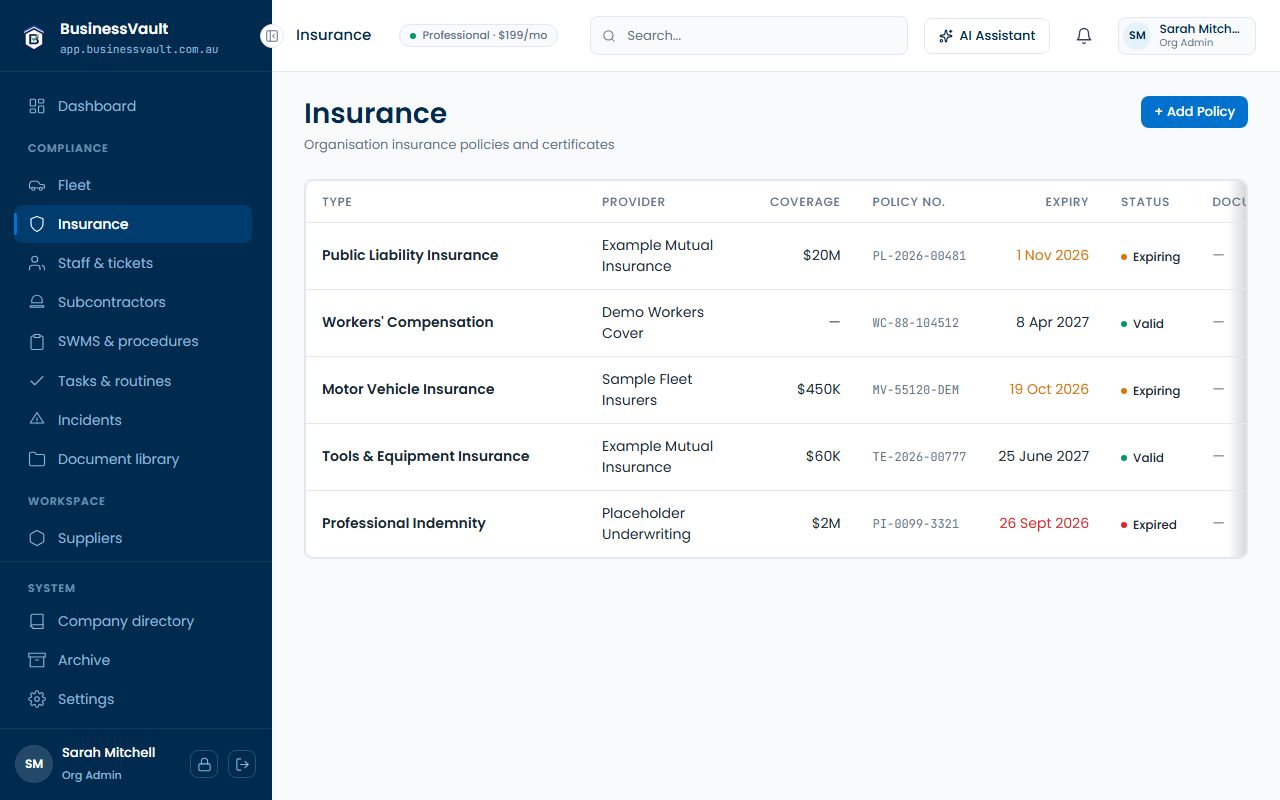This screenshot has width=1280, height=800.
Task: Click the SWMS & procedures clipboard icon
Action: click(x=37, y=341)
